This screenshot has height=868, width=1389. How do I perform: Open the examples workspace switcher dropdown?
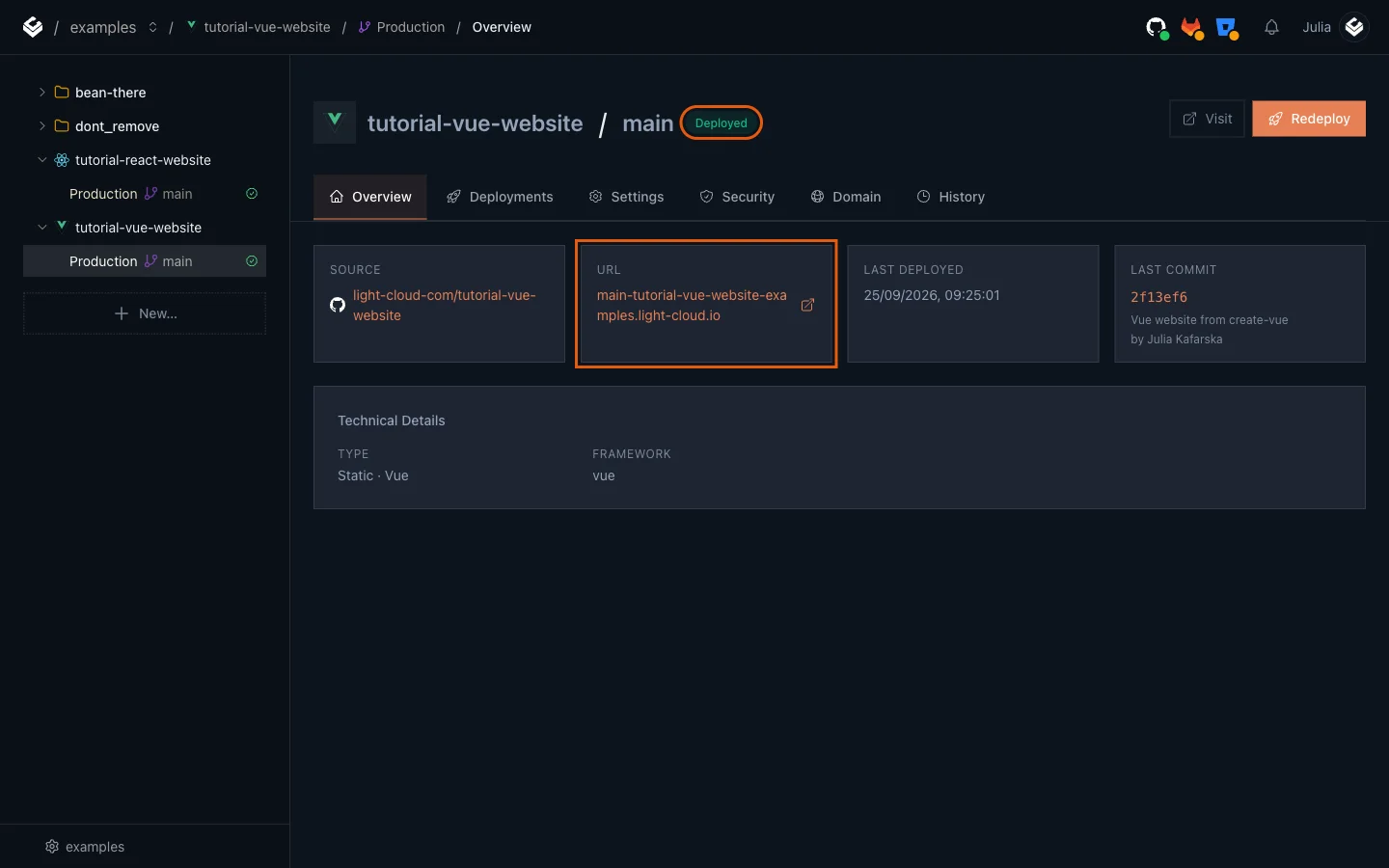pos(152,27)
